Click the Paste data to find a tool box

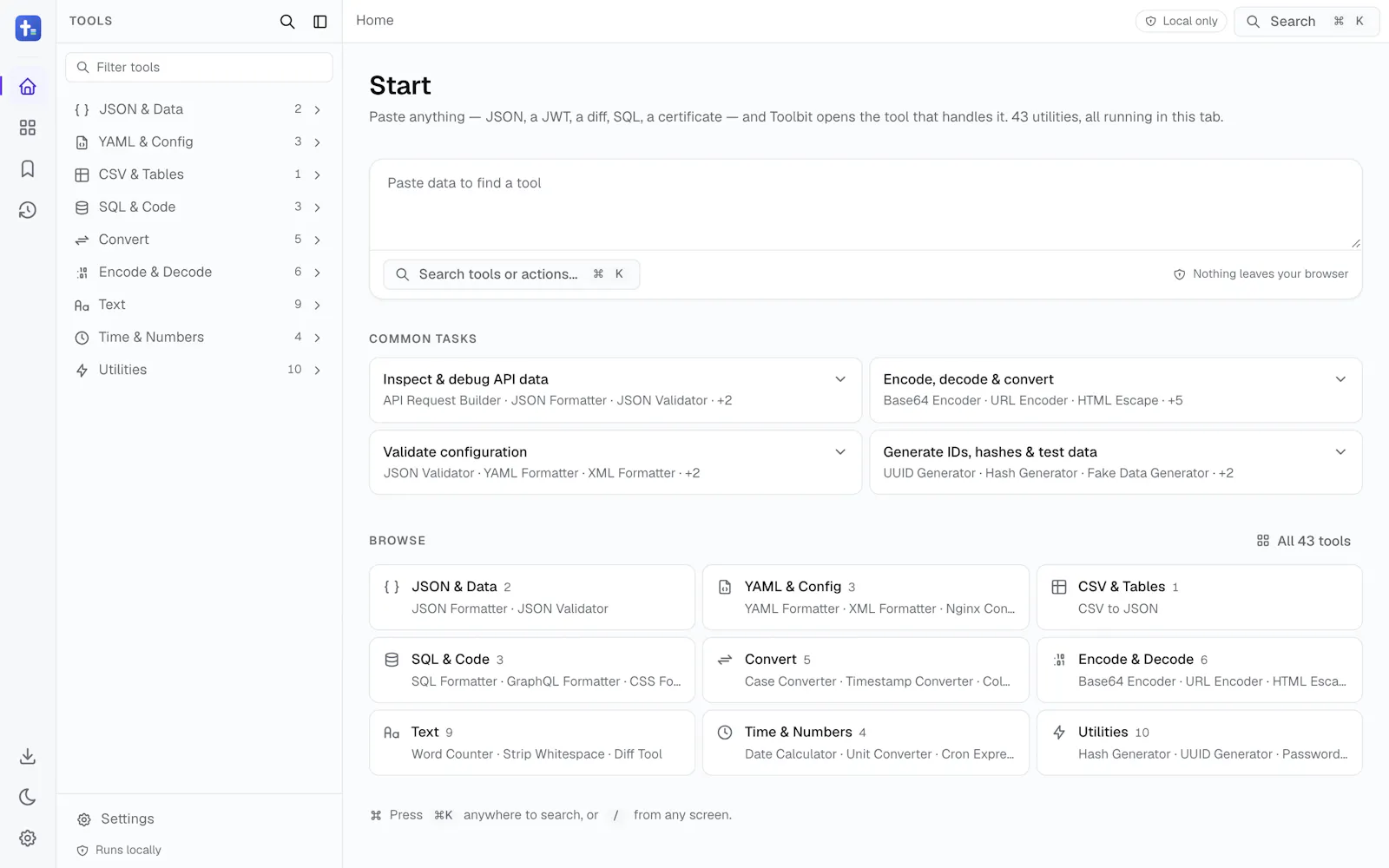click(866, 205)
